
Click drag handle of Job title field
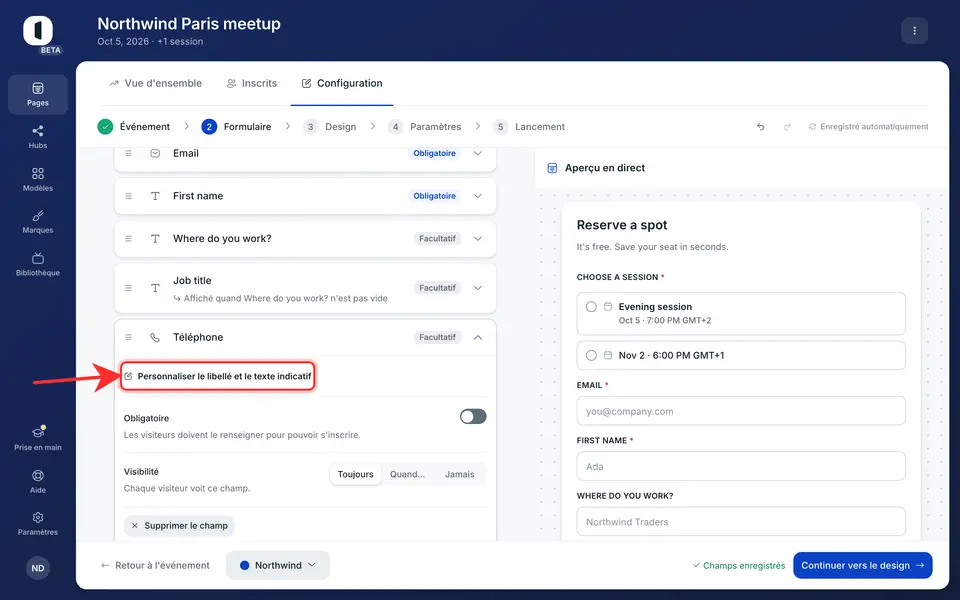pyautogui.click(x=129, y=288)
